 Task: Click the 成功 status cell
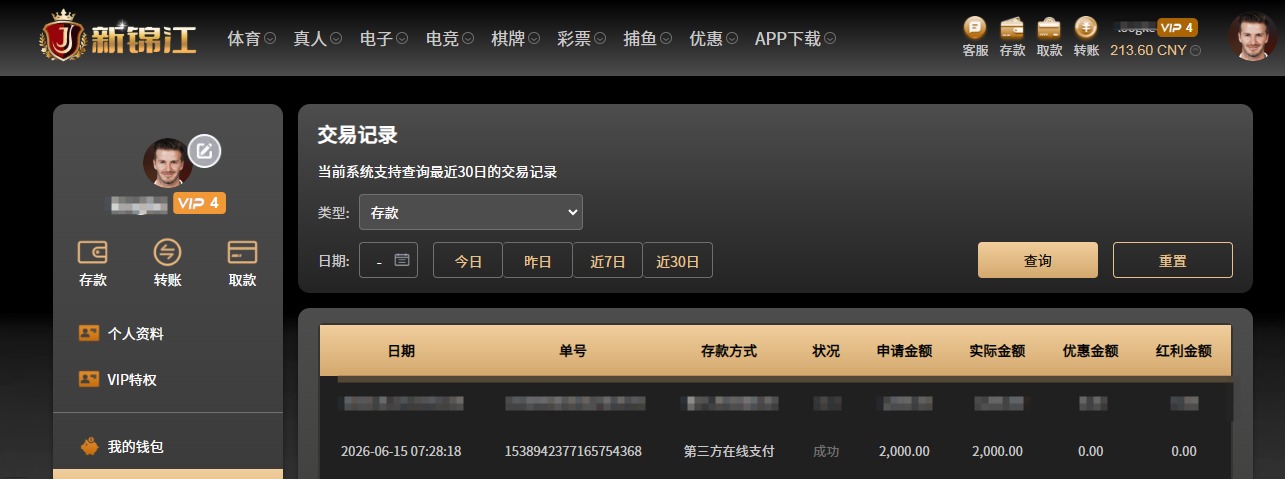pos(826,451)
